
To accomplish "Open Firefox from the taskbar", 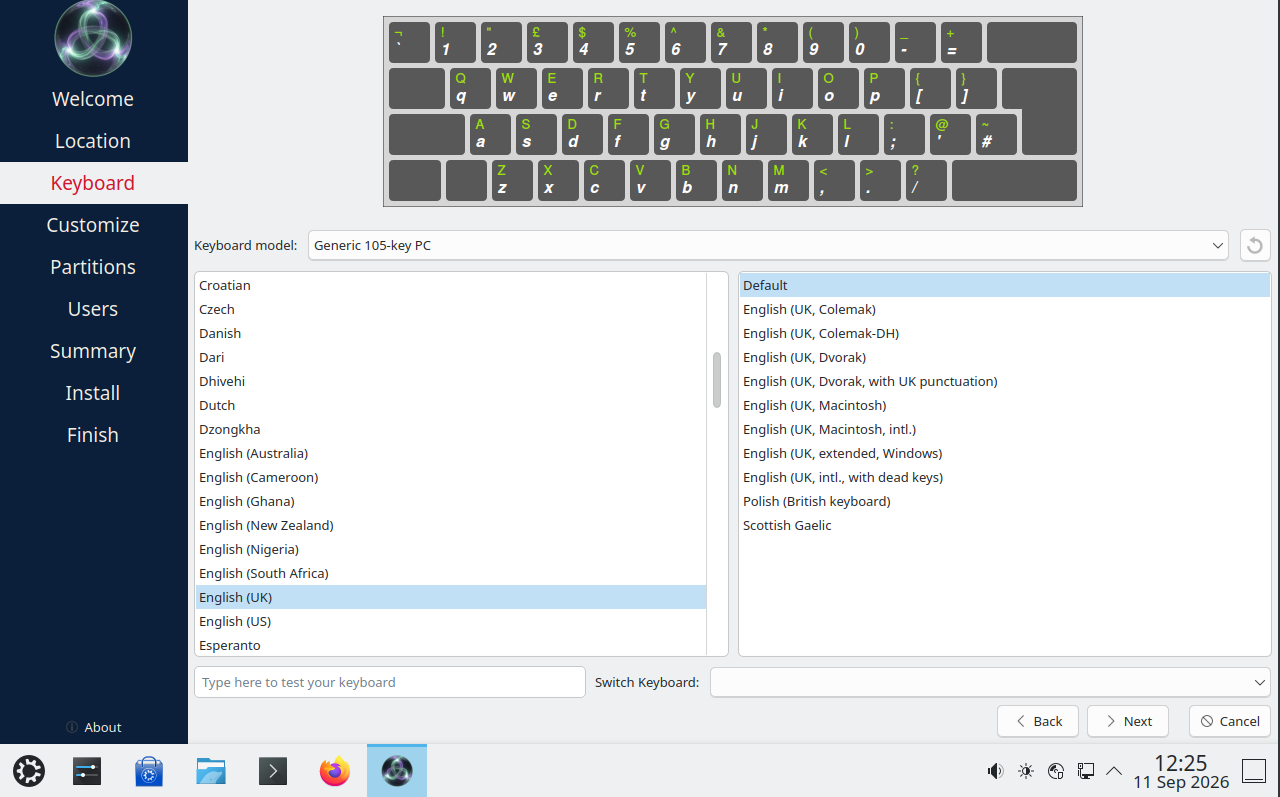I will [x=335, y=771].
